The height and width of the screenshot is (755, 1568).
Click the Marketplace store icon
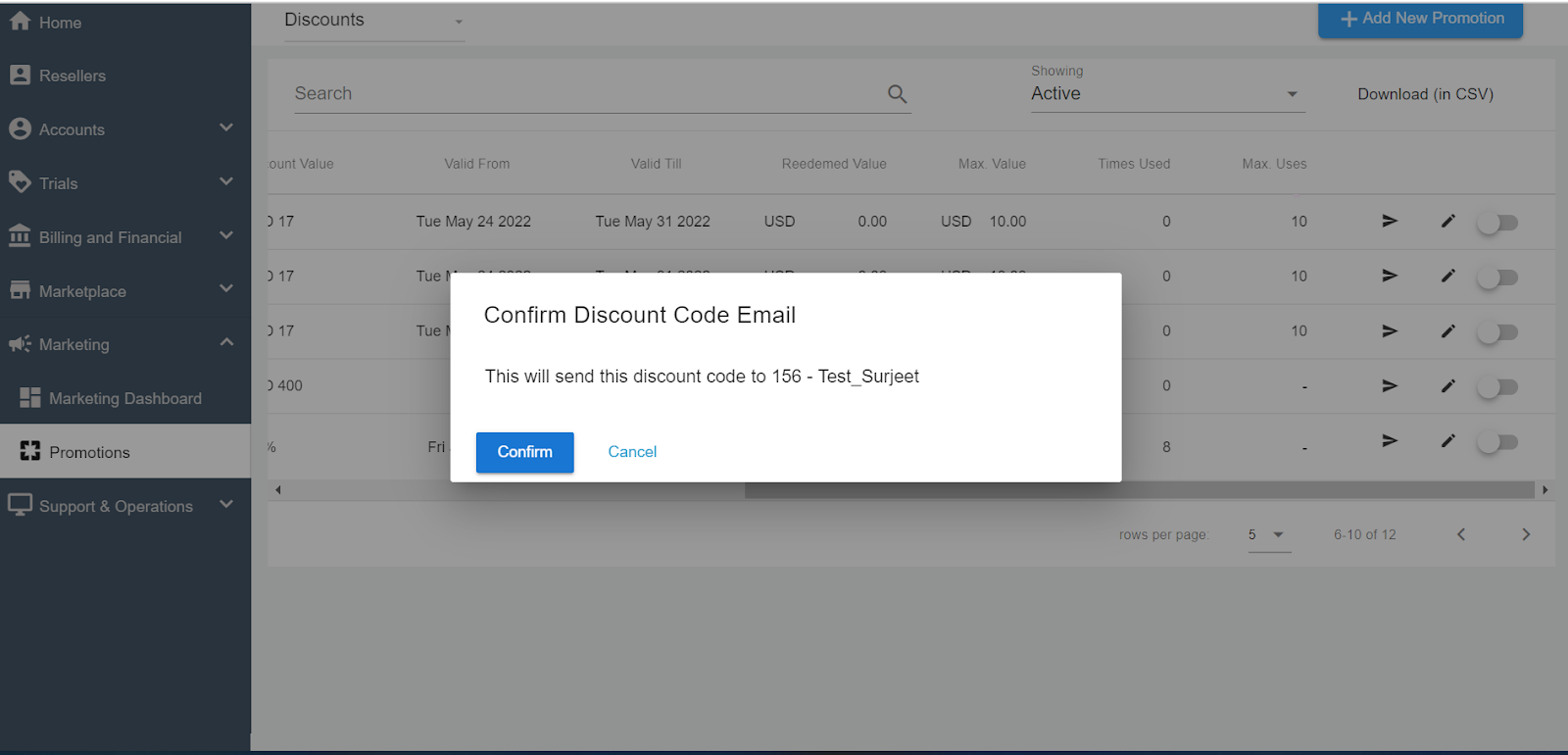click(20, 289)
